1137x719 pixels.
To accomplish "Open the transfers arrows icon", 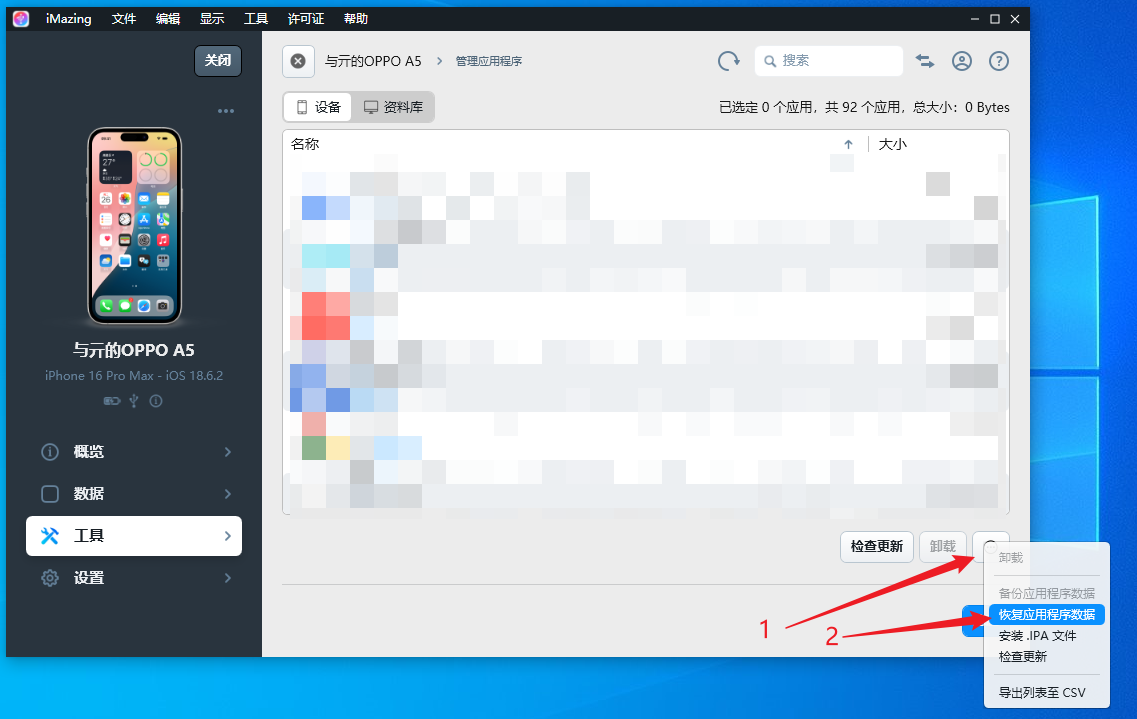I will click(925, 61).
